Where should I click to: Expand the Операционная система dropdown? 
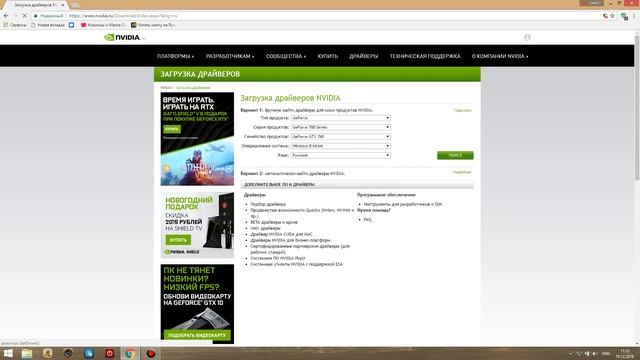tap(340, 146)
